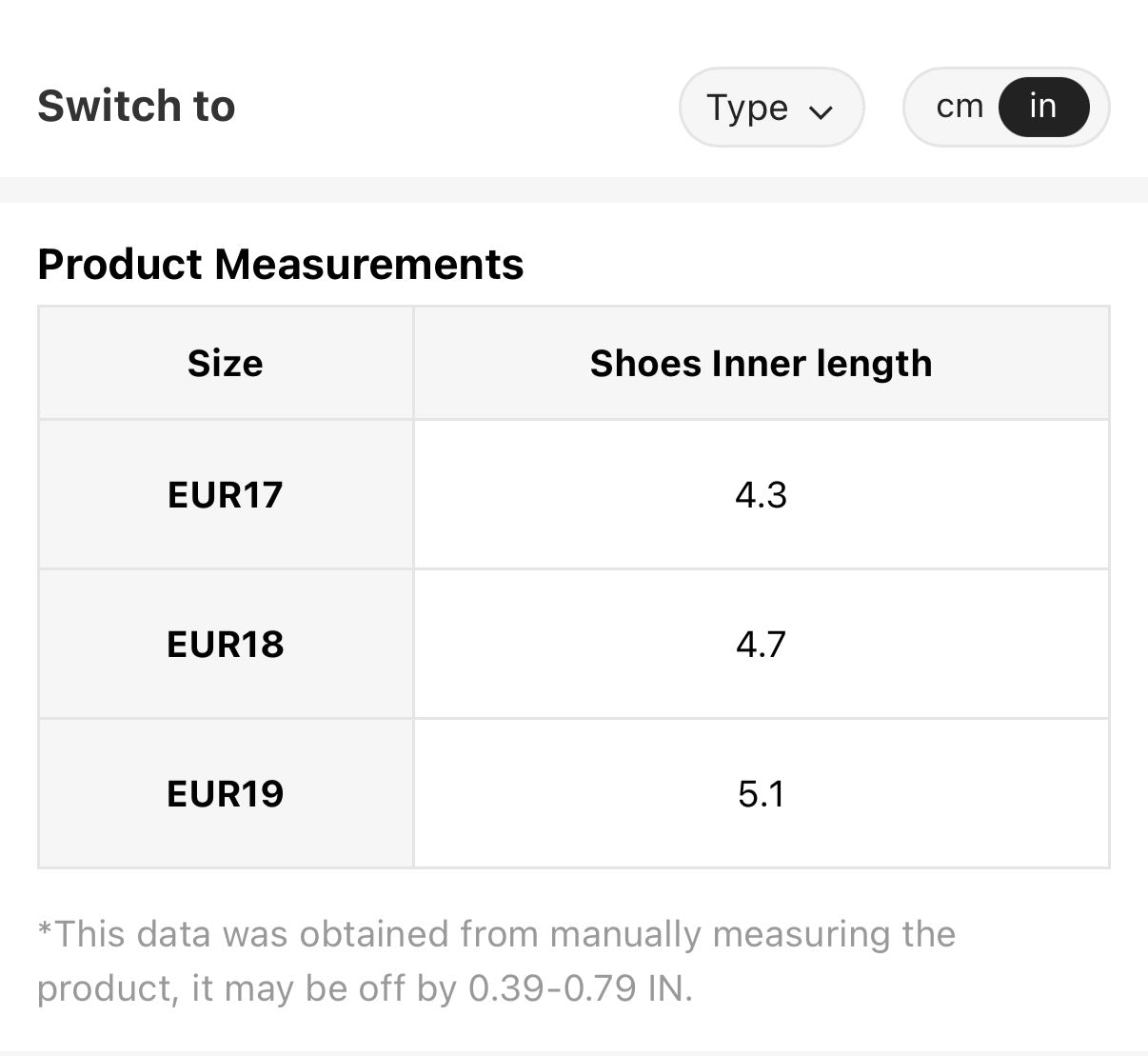Screen dimensions: 1148x1056
Task: Click the Switch to label
Action: click(x=136, y=106)
